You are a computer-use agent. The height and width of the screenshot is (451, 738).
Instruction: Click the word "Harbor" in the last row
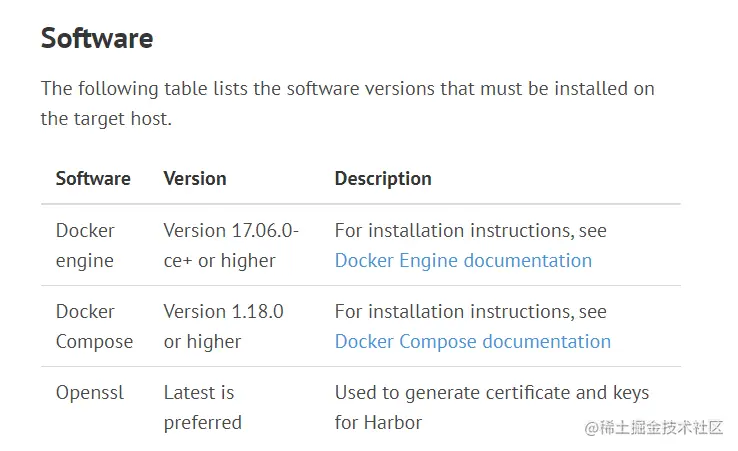[x=393, y=423]
